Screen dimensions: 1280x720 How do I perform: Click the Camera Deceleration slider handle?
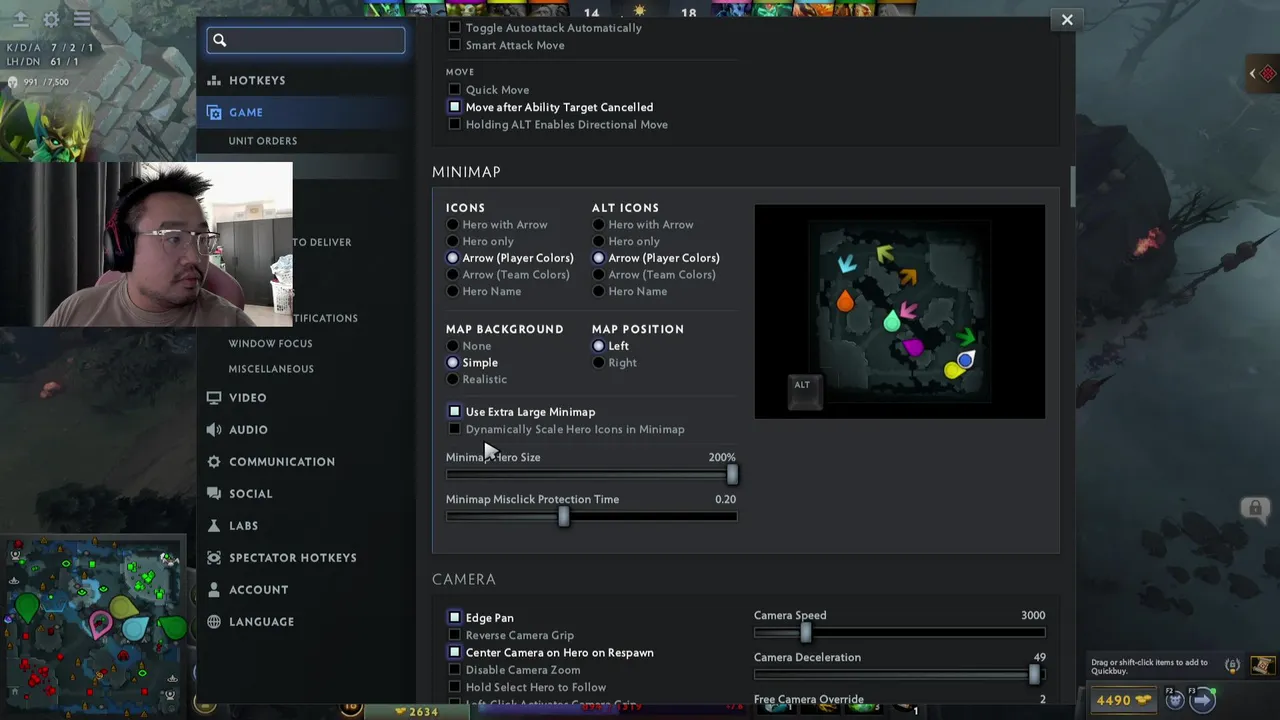tap(1033, 674)
